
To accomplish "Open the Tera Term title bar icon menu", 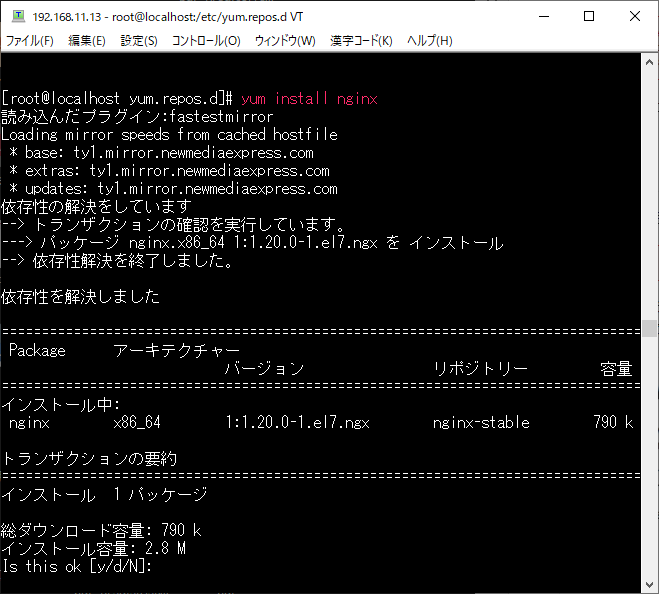I will coord(17,17).
